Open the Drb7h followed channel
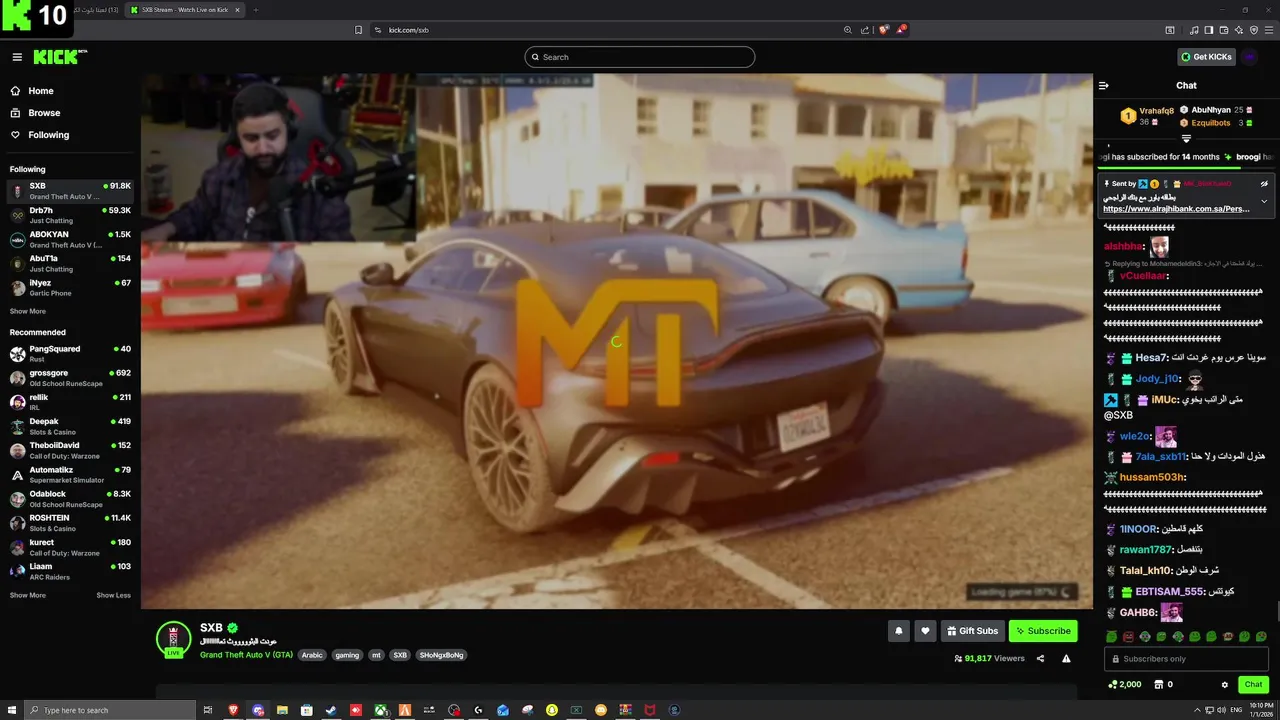The height and width of the screenshot is (720, 1280). click(70, 215)
